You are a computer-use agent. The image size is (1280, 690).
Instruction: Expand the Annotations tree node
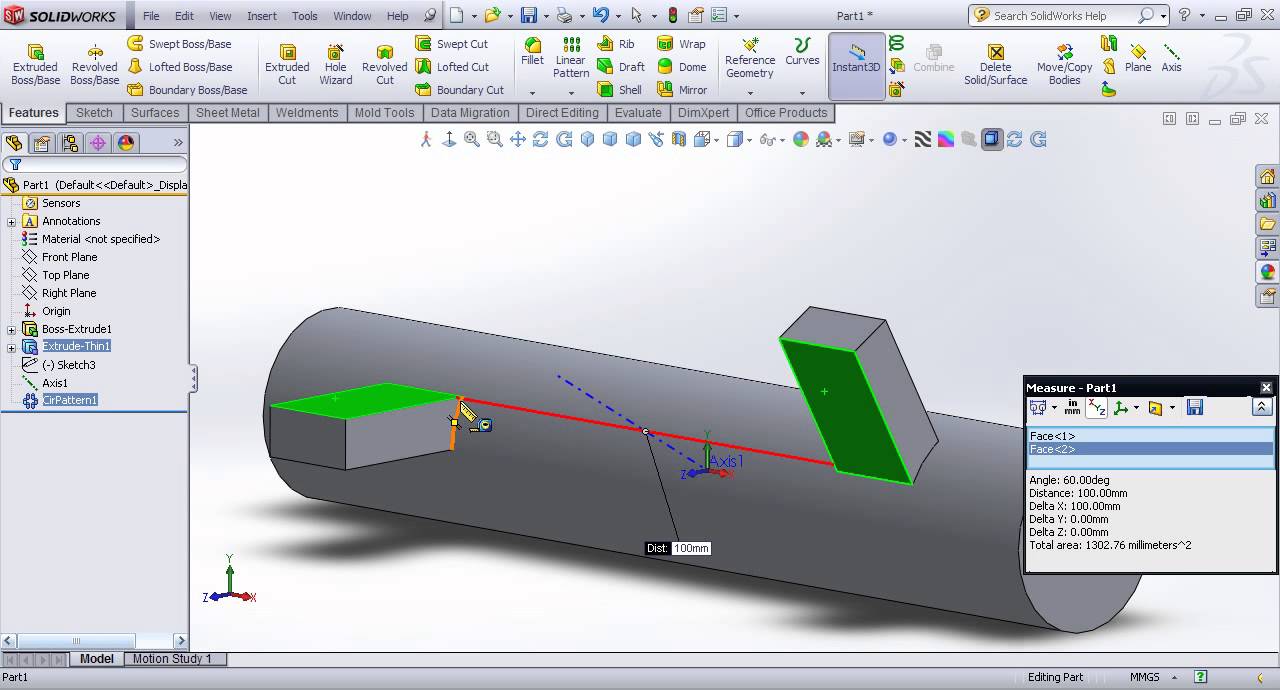point(12,221)
